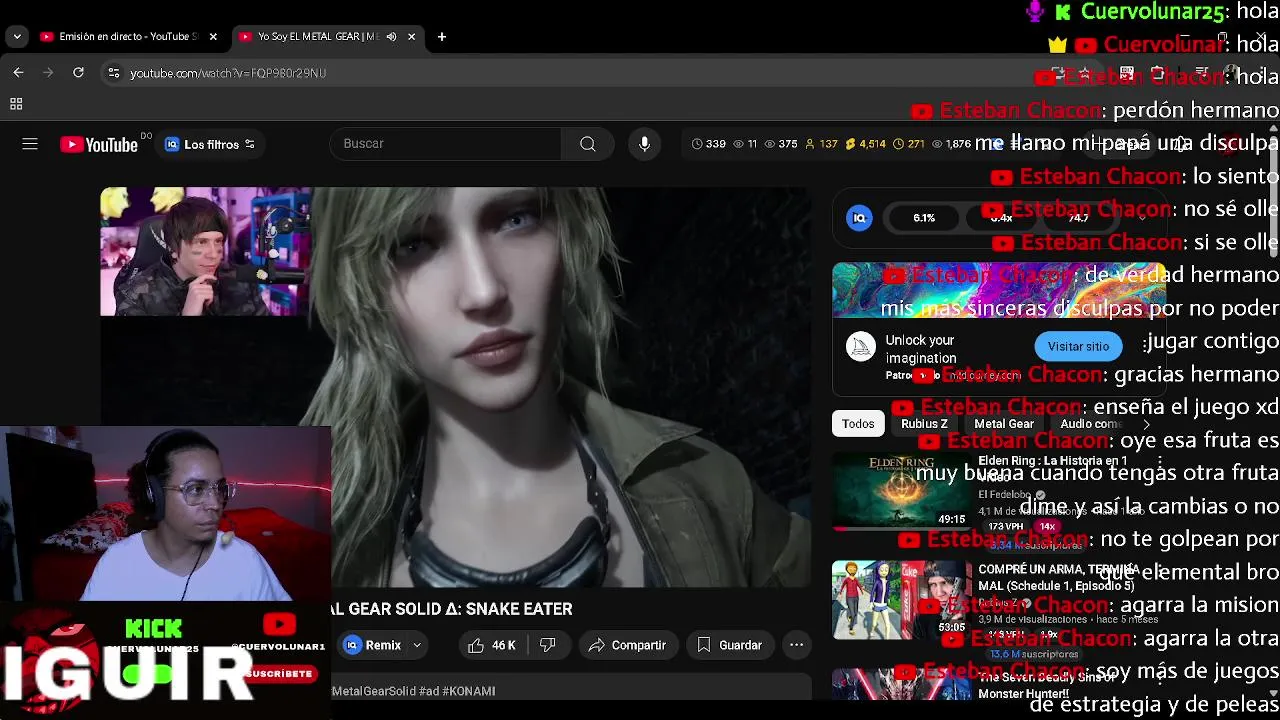Image resolution: width=1280 pixels, height=720 pixels.
Task: Open COMPRÉ UN ARMA Schedule 1 thumbnail
Action: [901, 600]
